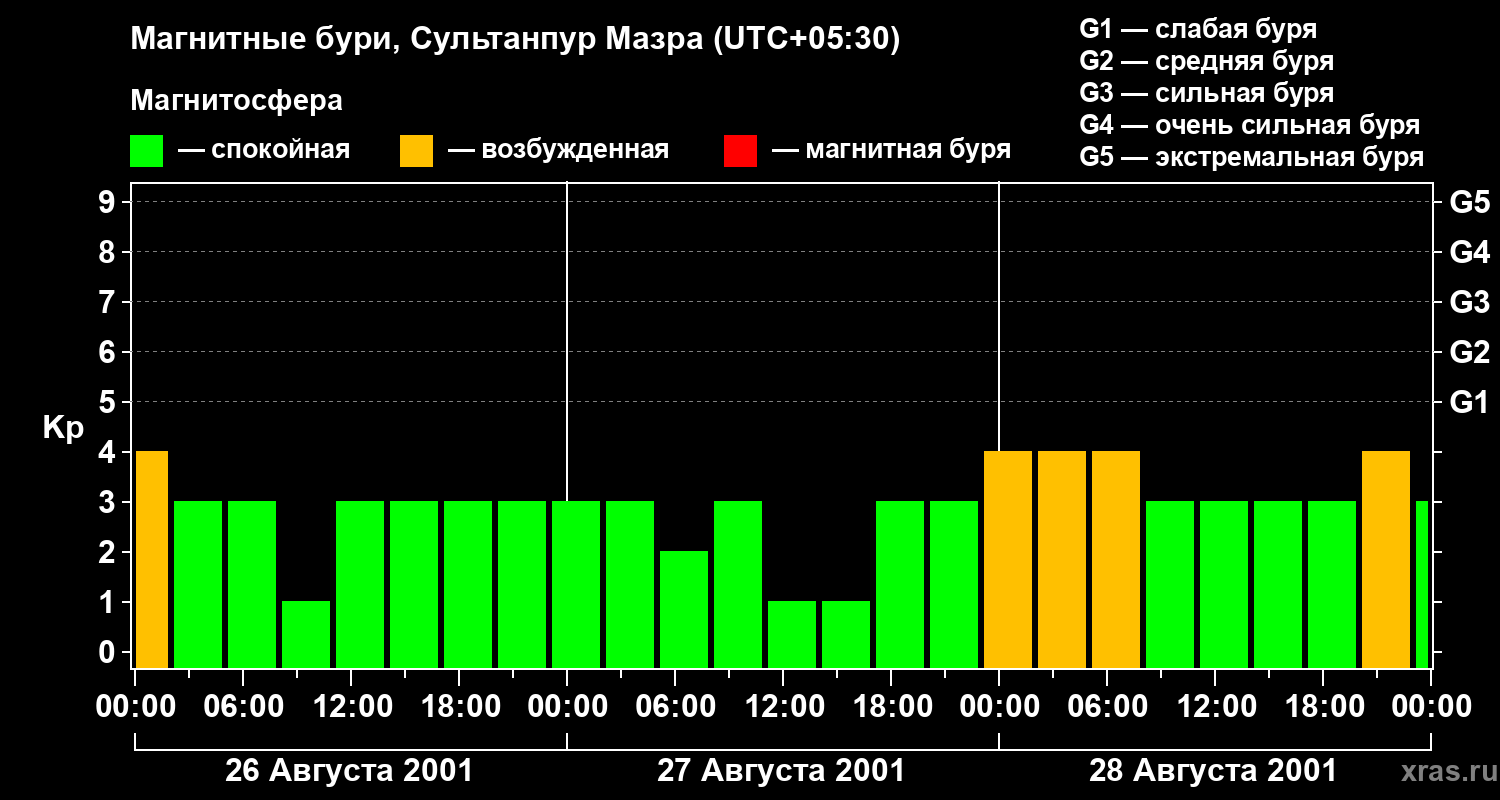
Task: Click the 06:00 tick label for 26 Августа
Action: (x=244, y=706)
